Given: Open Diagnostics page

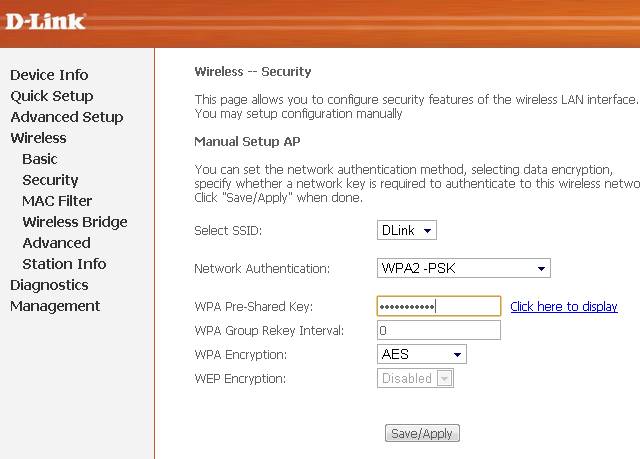Looking at the screenshot, I should click(49, 285).
